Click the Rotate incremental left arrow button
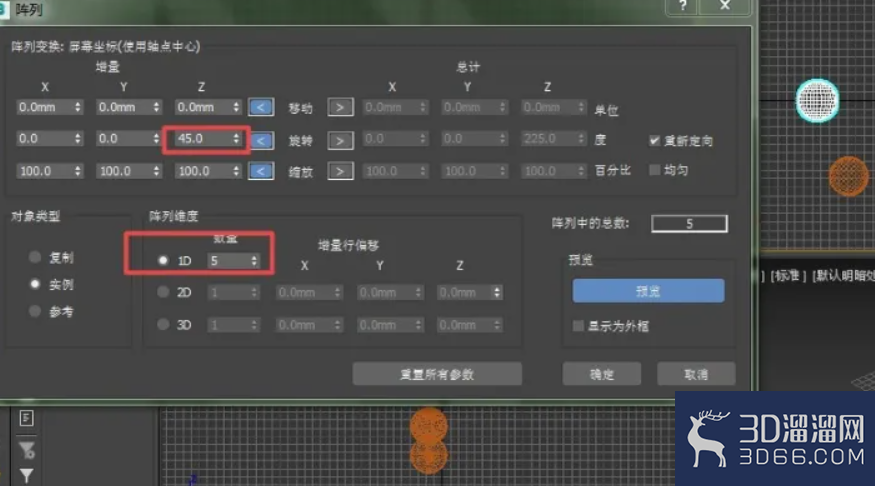This screenshot has width=875, height=486. 261,140
